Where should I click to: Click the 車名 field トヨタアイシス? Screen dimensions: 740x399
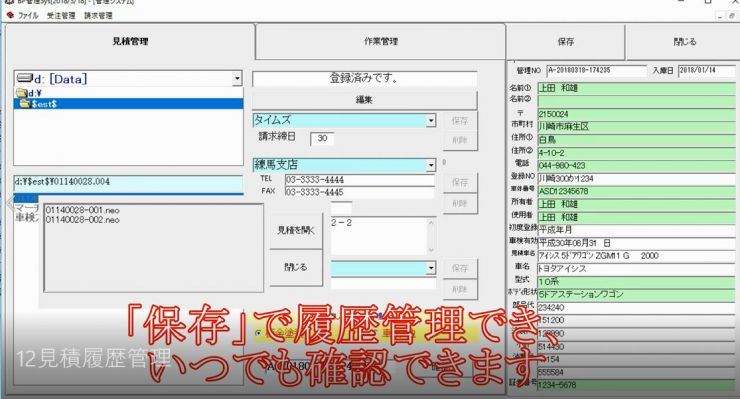(636, 269)
